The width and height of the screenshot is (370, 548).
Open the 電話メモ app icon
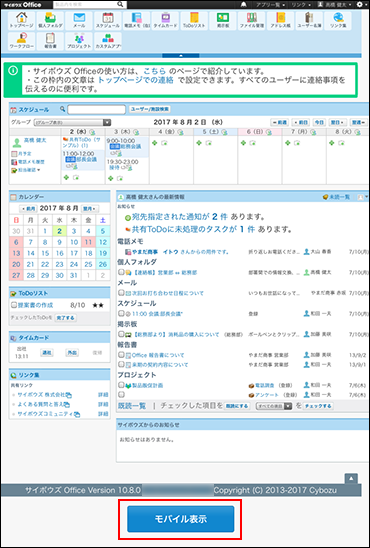tap(137, 21)
